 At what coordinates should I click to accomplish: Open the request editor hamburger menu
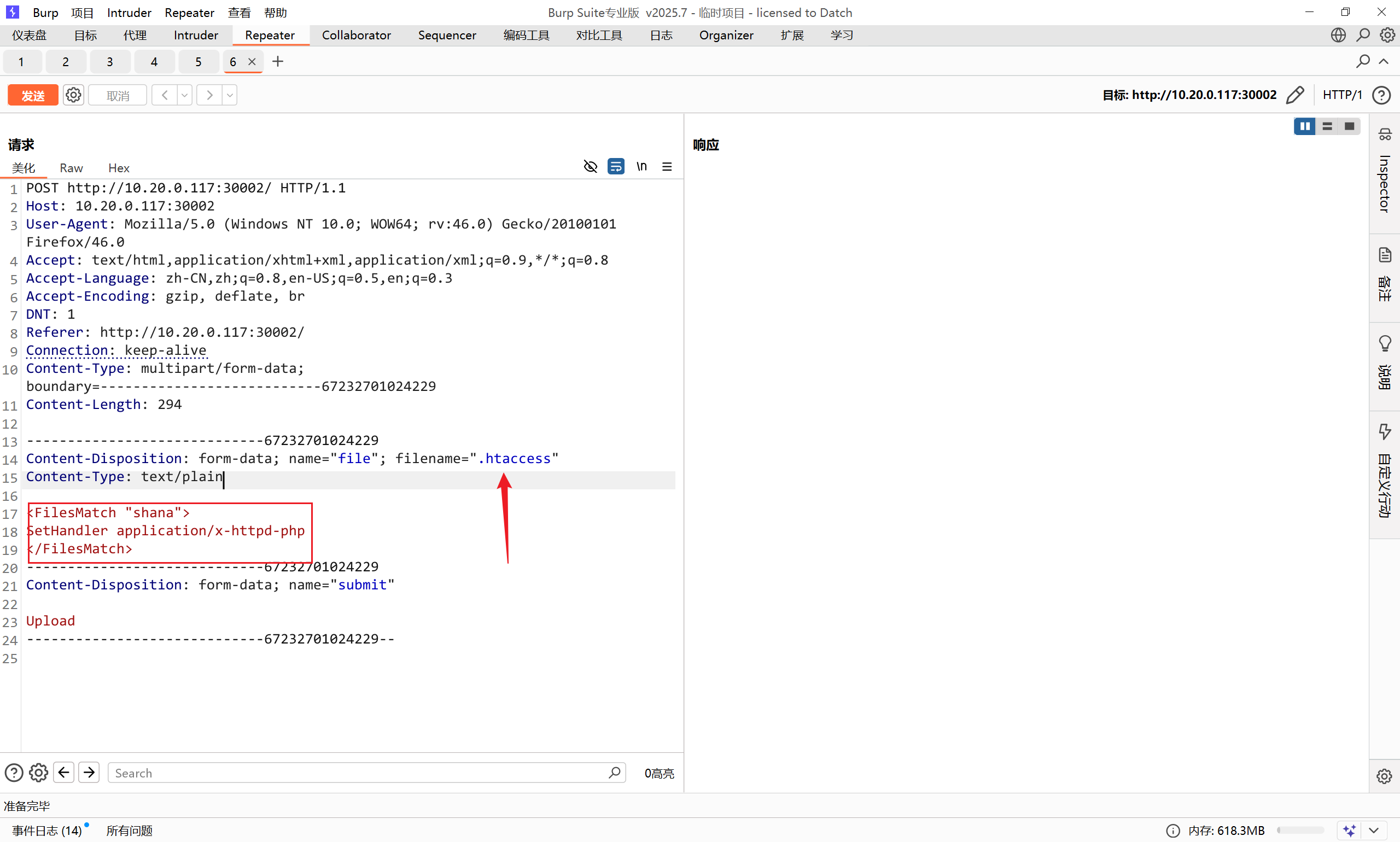coord(667,166)
